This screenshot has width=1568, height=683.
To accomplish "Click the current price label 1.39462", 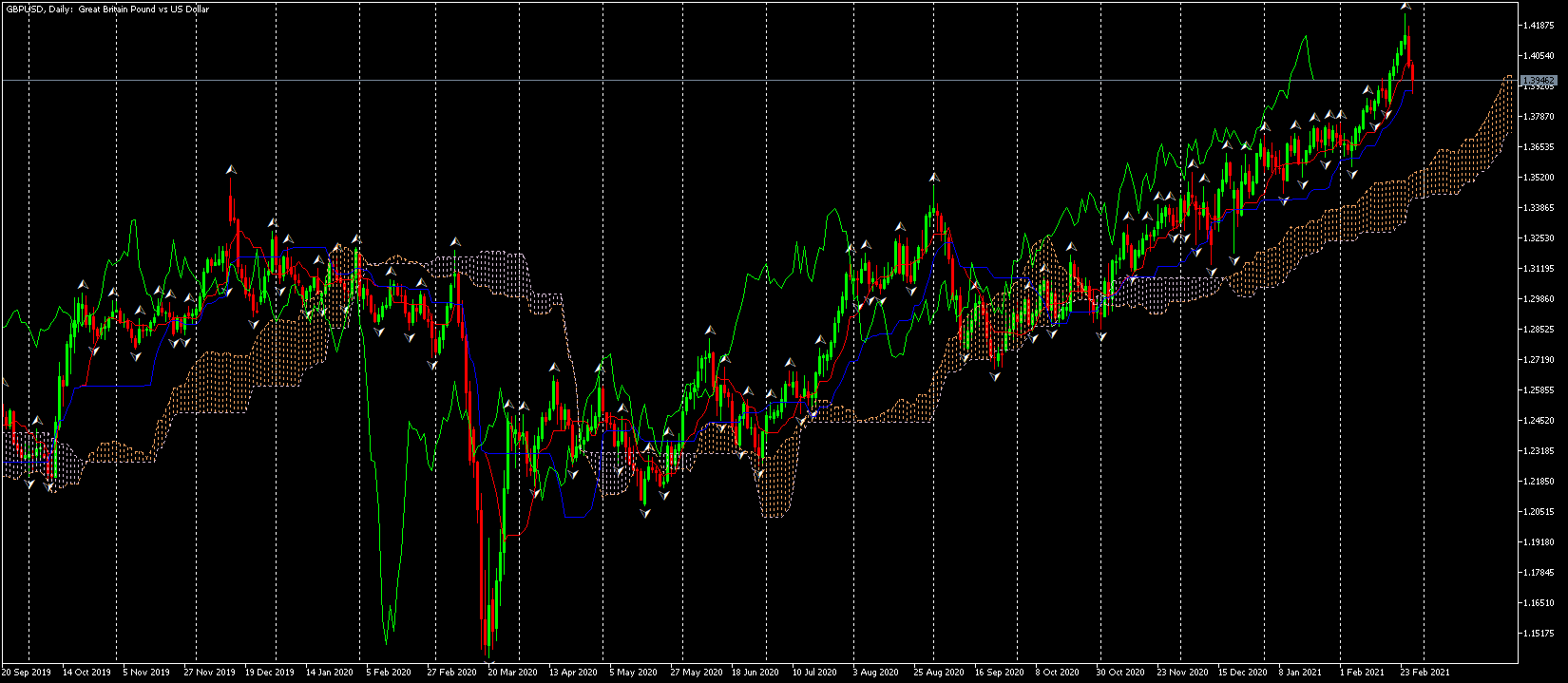I will tap(1539, 81).
